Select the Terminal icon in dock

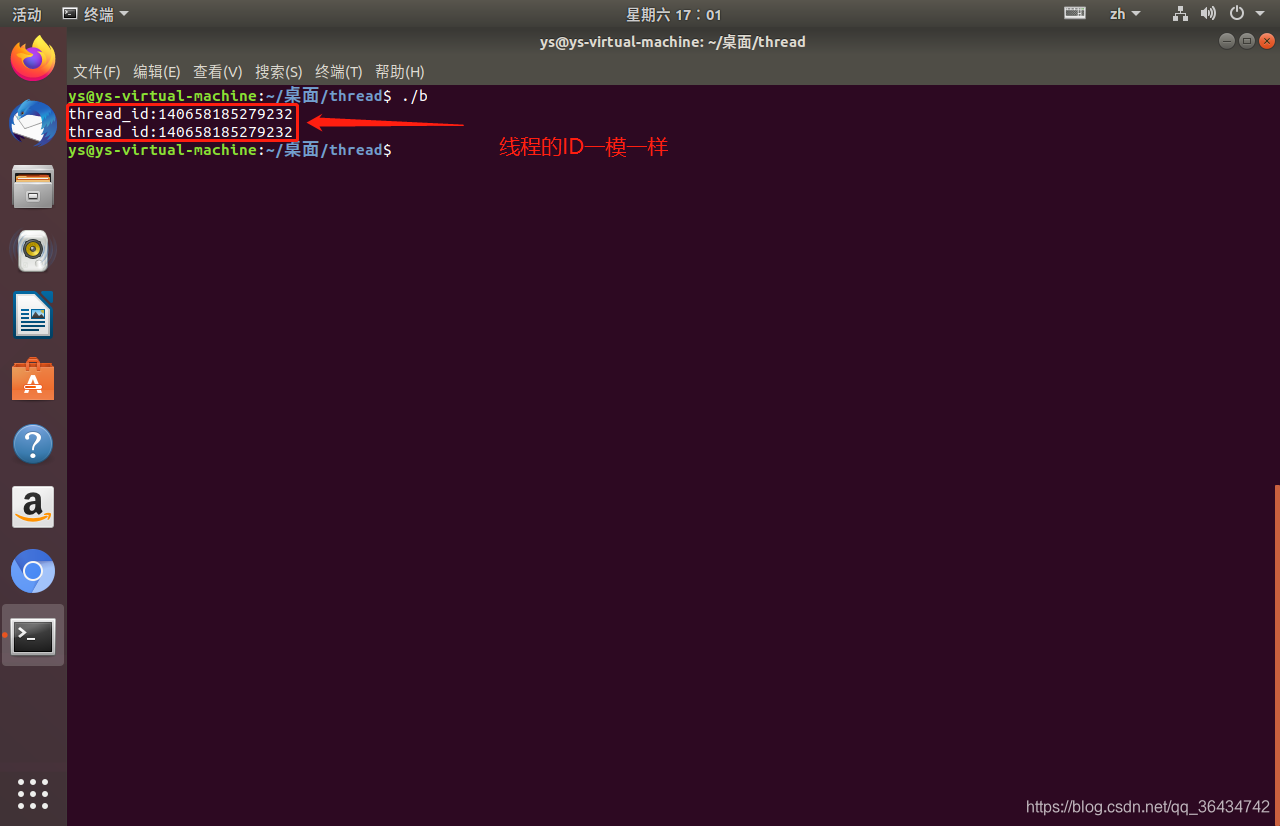click(x=33, y=636)
